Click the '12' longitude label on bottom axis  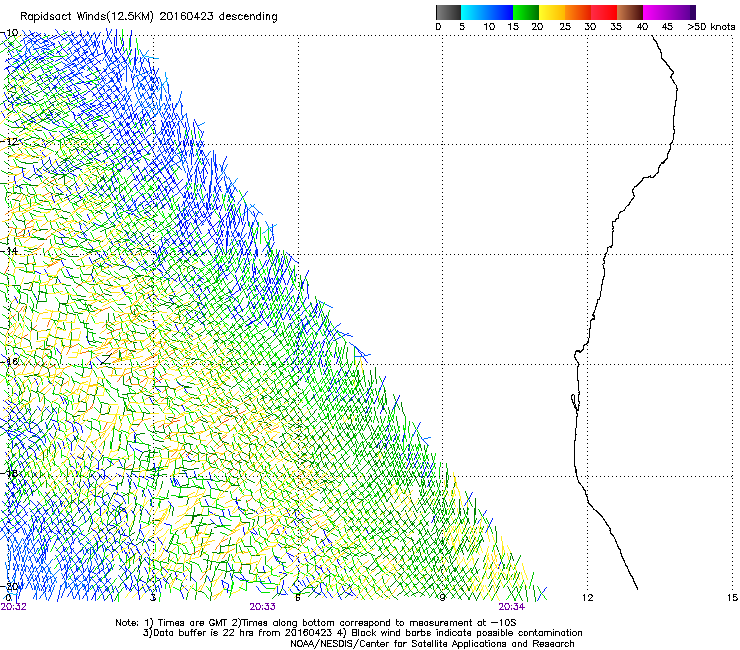click(587, 598)
